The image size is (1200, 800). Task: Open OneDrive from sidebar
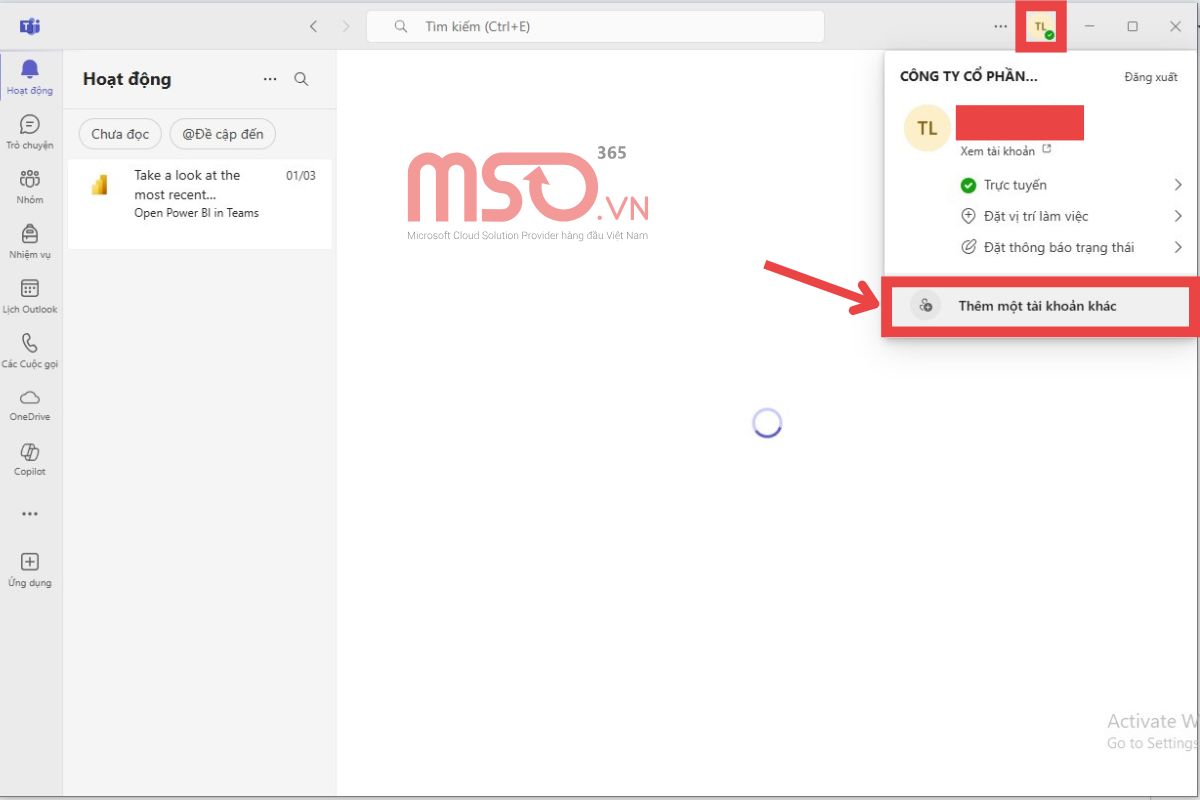point(30,404)
